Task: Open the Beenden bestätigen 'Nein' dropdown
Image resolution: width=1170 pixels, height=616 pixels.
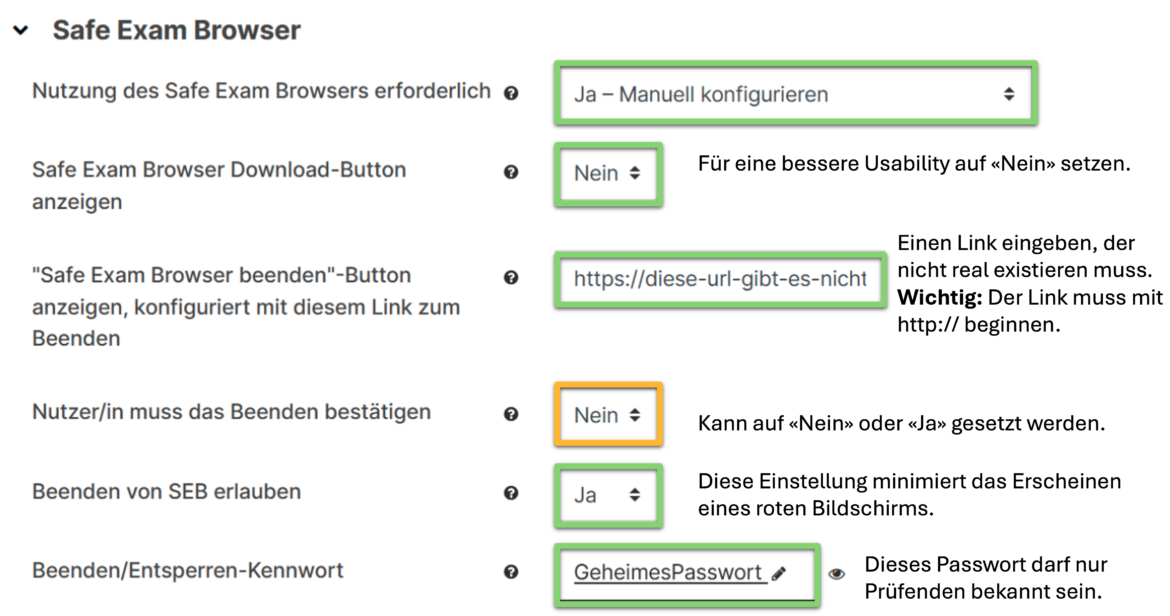Action: [x=607, y=414]
